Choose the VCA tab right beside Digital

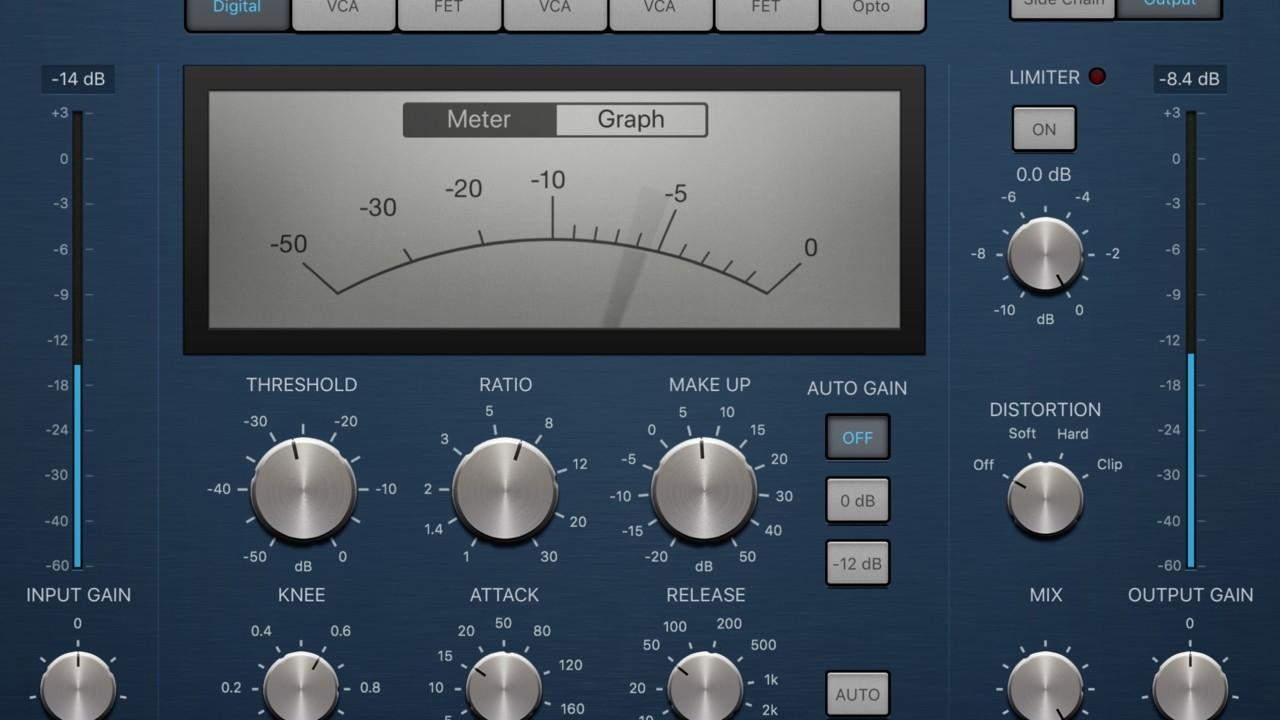tap(343, 13)
